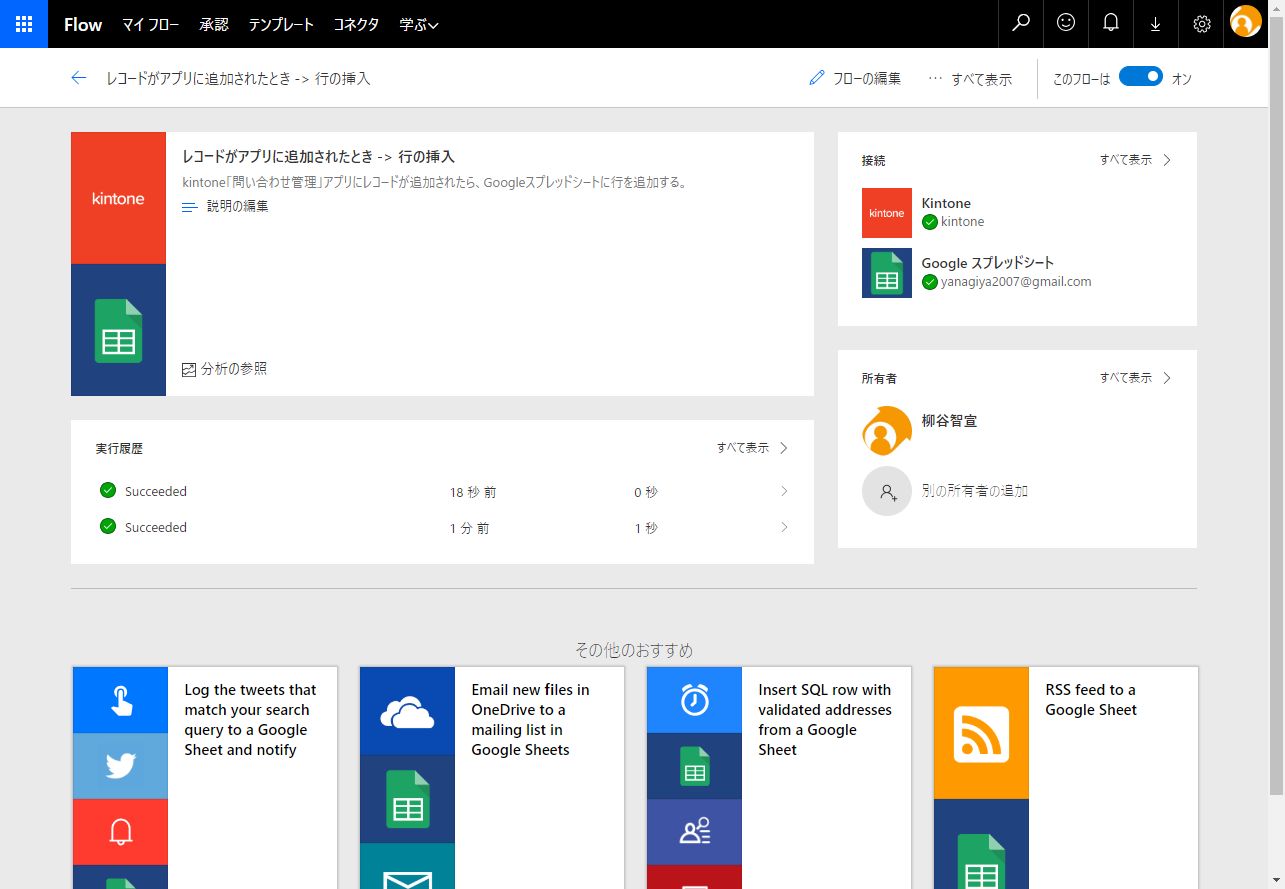Screen dimensions: 1285x889
Task: Open the feedback smiley icon
Action: [1066, 24]
